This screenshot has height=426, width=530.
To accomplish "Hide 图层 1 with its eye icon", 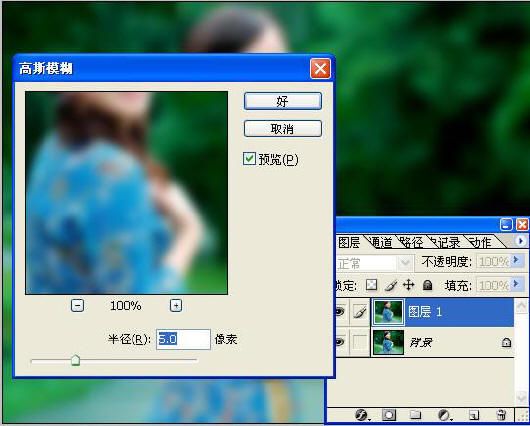I will tap(340, 312).
